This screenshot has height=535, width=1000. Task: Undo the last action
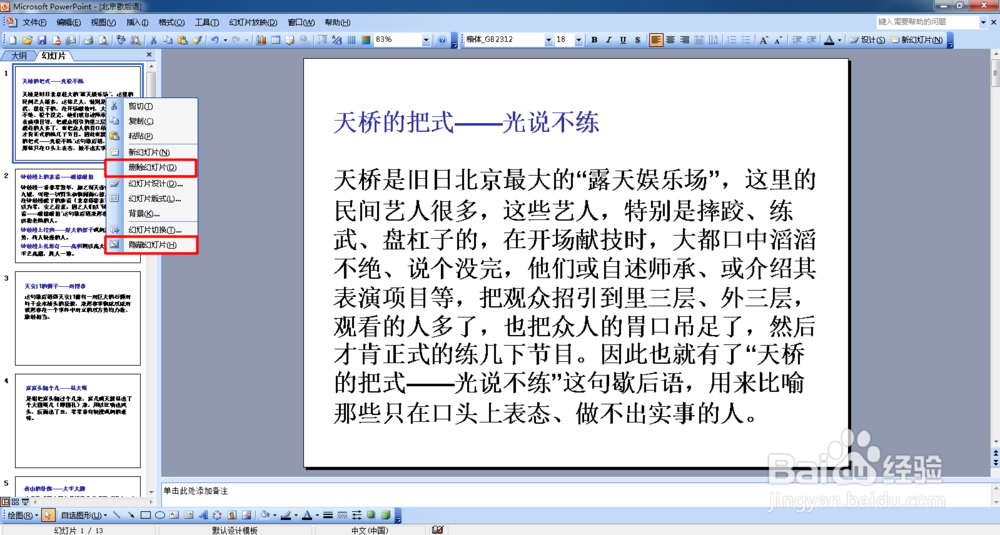pos(215,40)
